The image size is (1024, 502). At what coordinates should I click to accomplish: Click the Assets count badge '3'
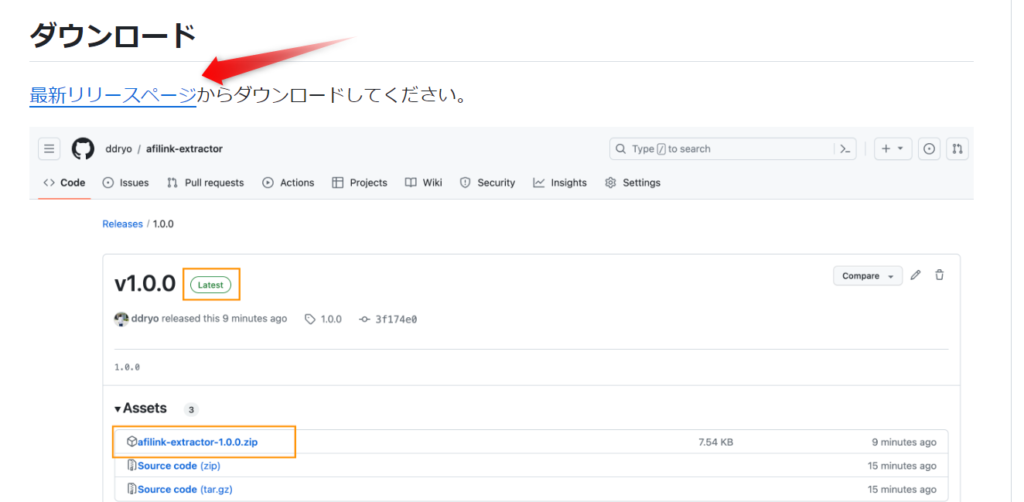coord(191,410)
